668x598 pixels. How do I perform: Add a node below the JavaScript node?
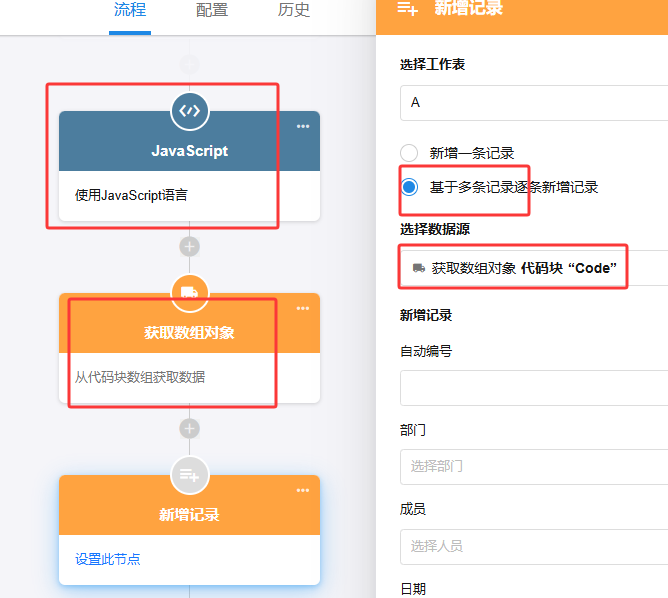(190, 247)
